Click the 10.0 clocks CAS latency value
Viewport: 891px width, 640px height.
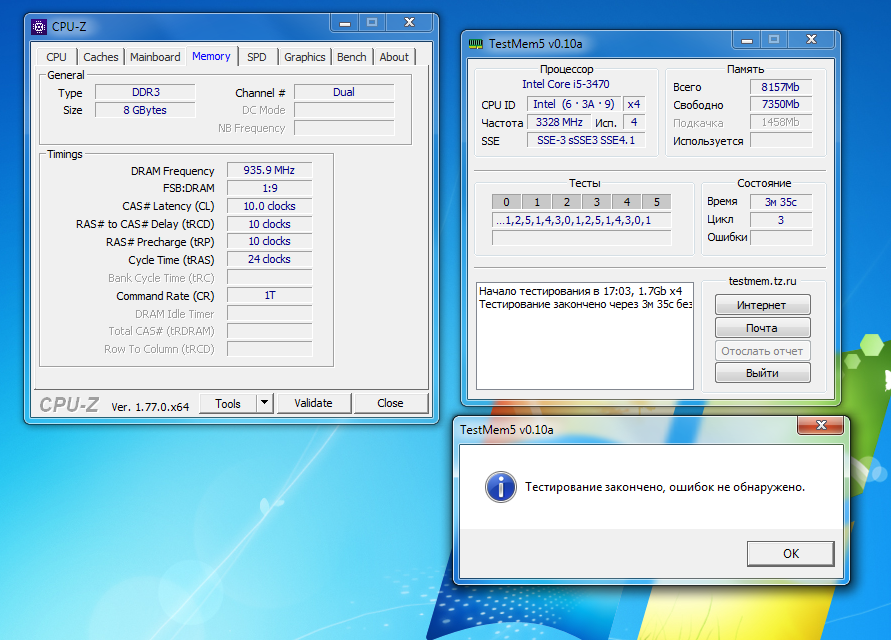pos(269,206)
